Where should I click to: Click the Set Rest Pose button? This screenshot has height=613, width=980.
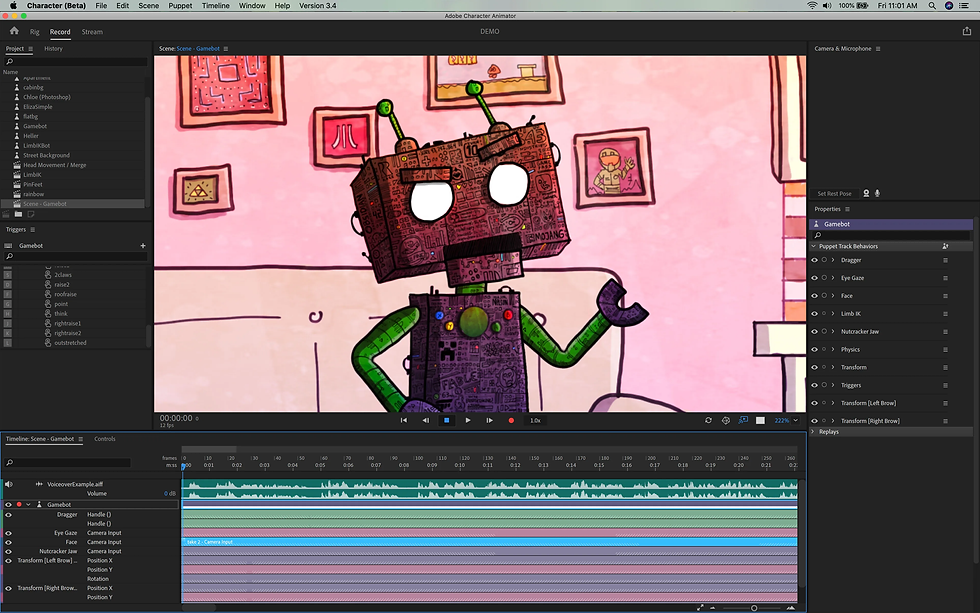click(834, 194)
